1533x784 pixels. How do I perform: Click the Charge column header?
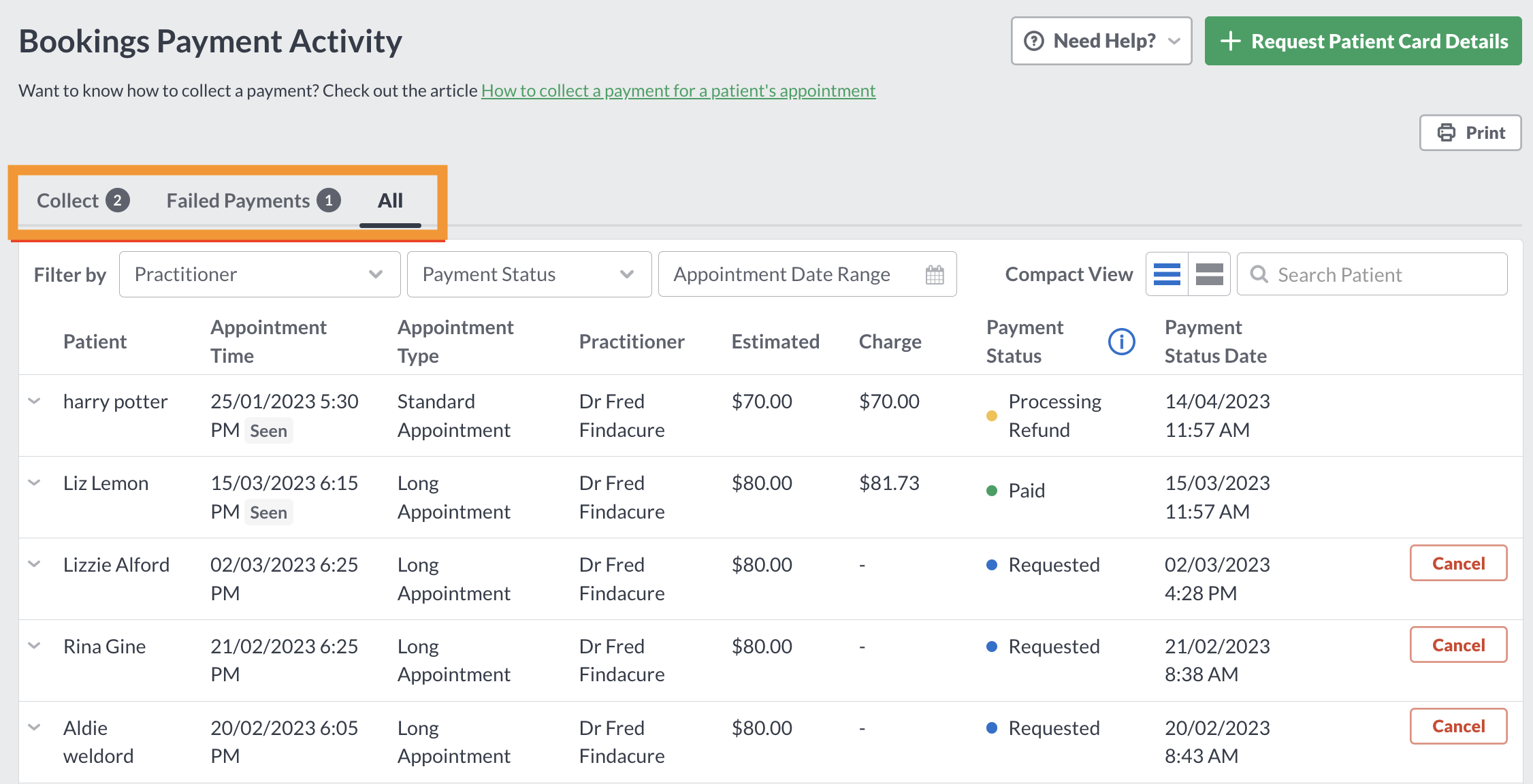pyautogui.click(x=890, y=342)
